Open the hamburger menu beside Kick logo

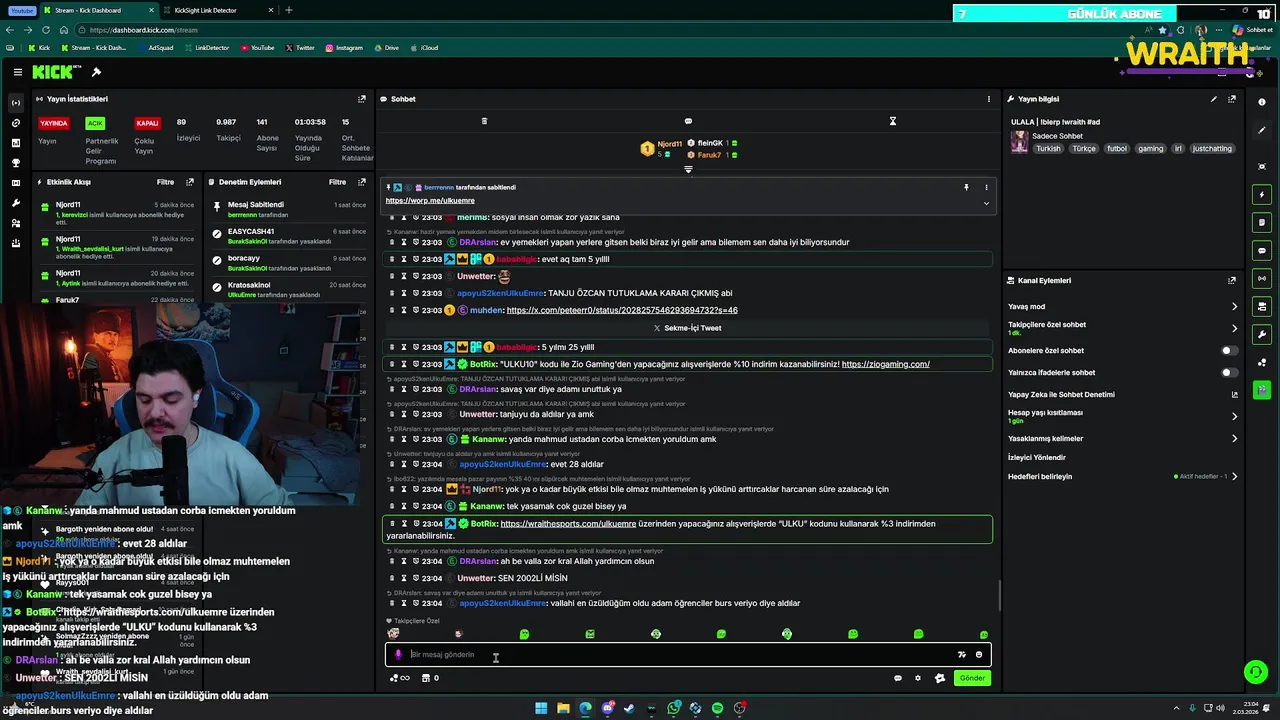click(18, 72)
